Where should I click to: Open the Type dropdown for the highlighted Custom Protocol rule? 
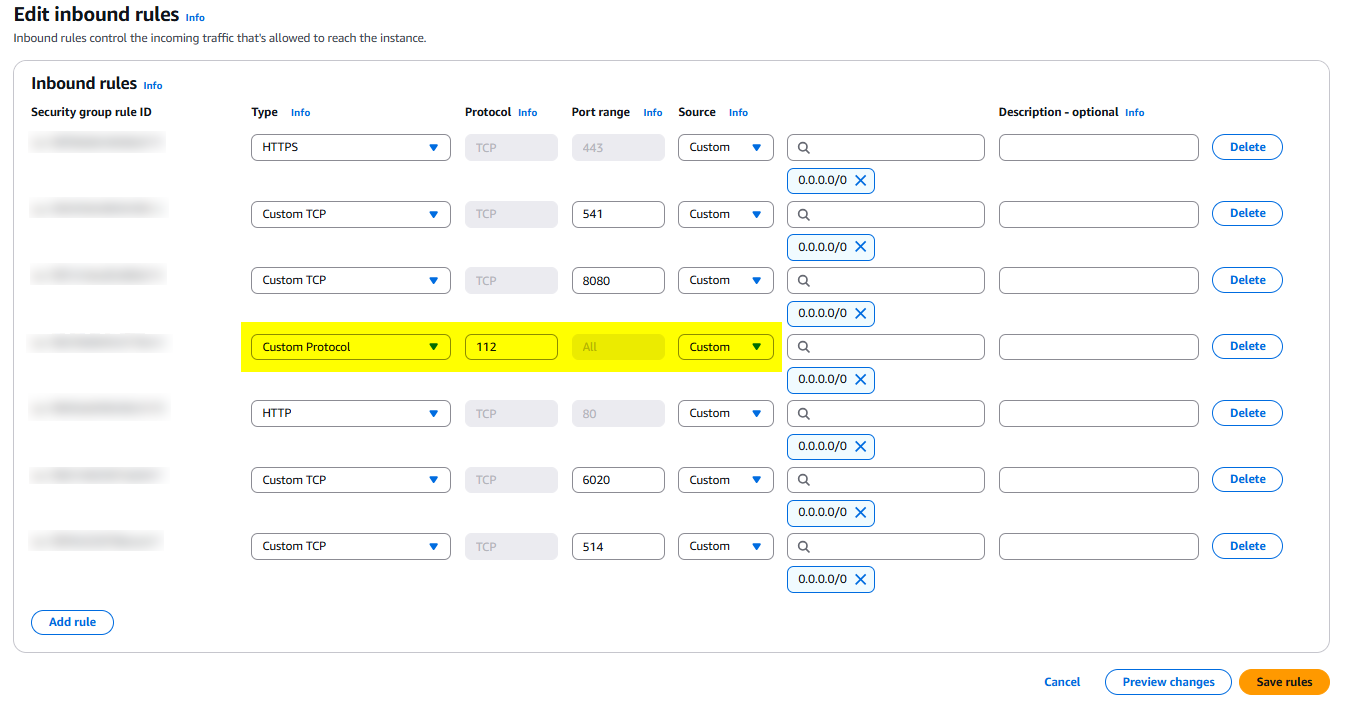[350, 346]
